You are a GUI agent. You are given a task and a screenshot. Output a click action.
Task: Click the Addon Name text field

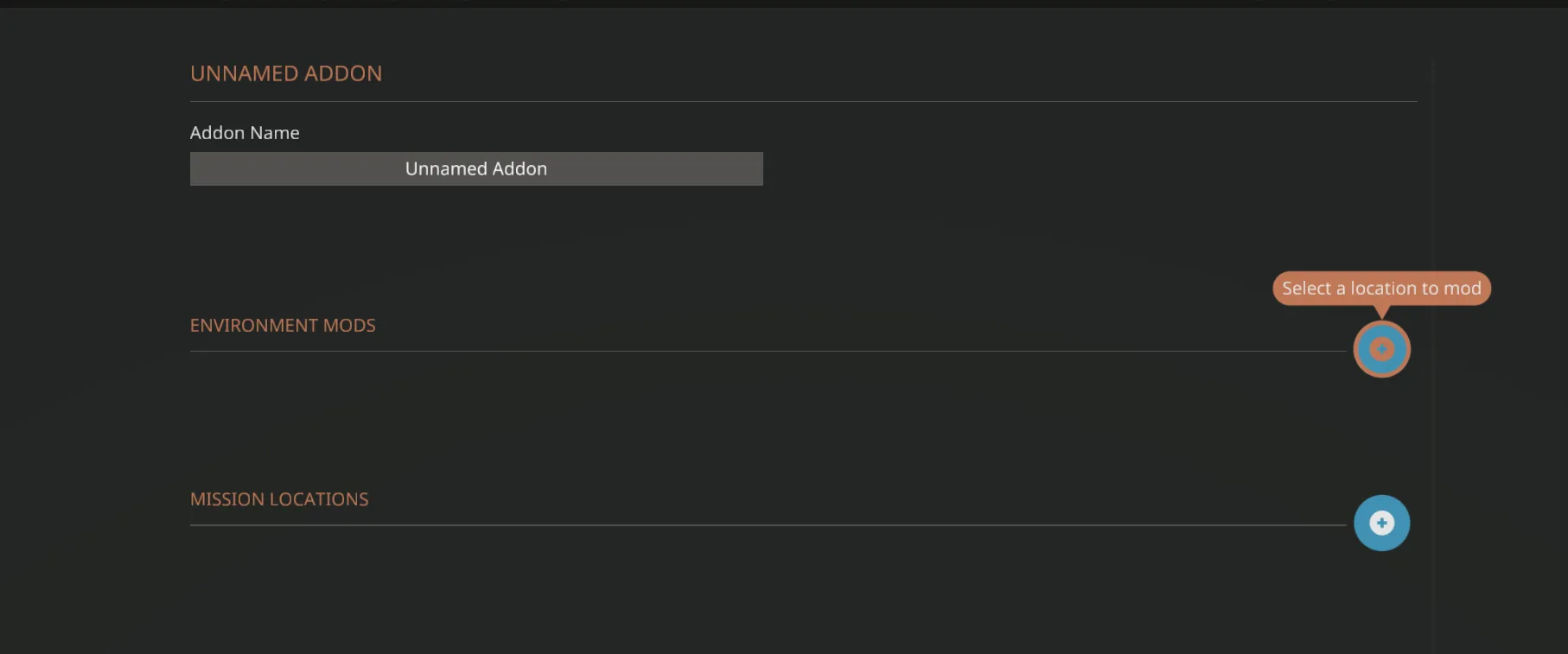click(x=476, y=168)
